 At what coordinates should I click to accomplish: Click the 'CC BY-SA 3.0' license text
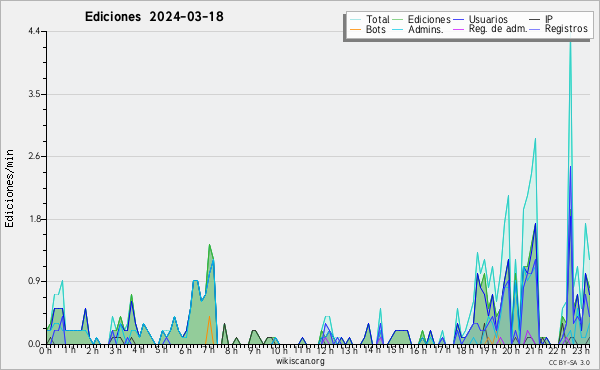pos(569,363)
